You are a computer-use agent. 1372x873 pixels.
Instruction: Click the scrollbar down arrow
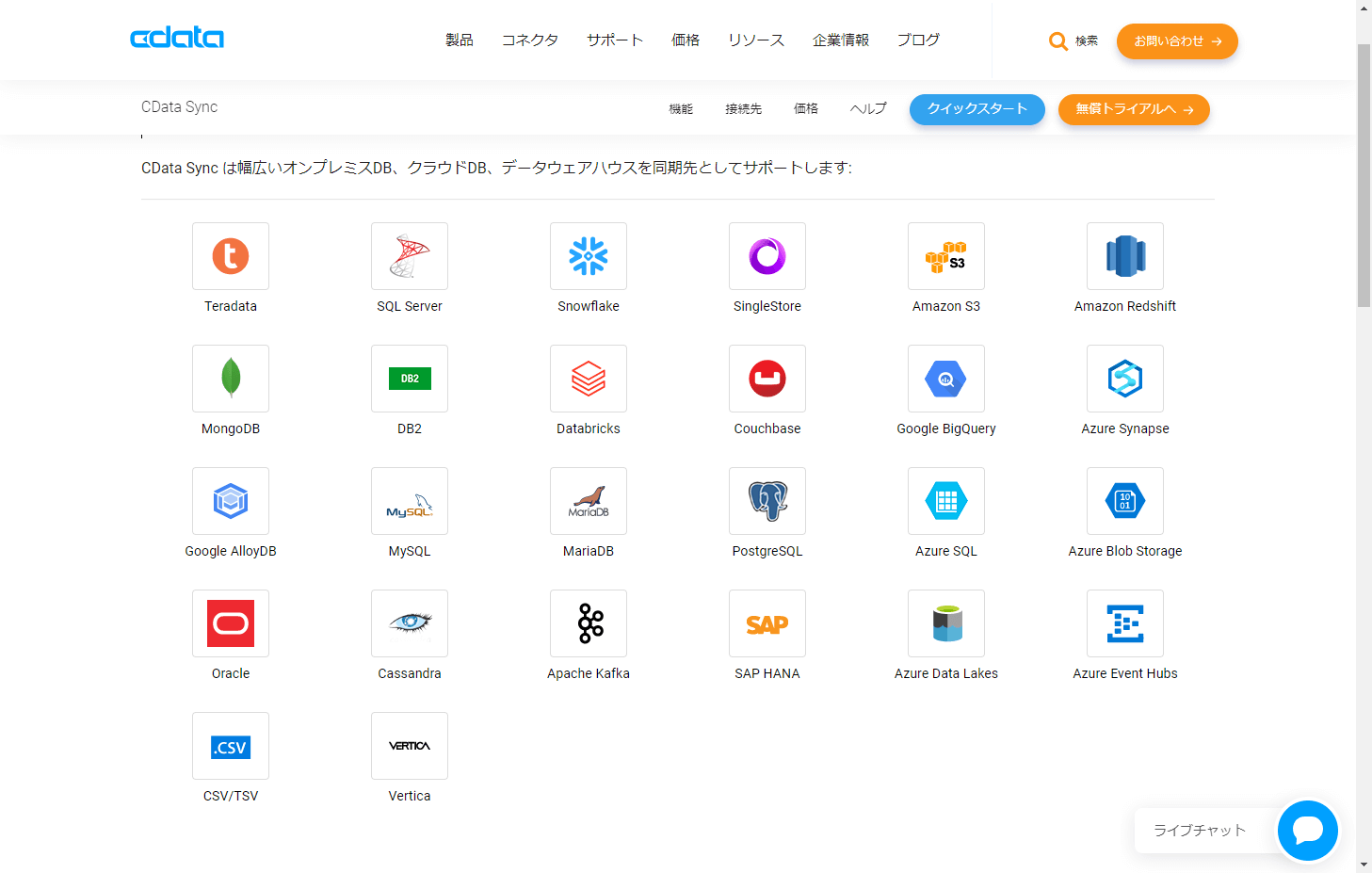tap(1364, 865)
